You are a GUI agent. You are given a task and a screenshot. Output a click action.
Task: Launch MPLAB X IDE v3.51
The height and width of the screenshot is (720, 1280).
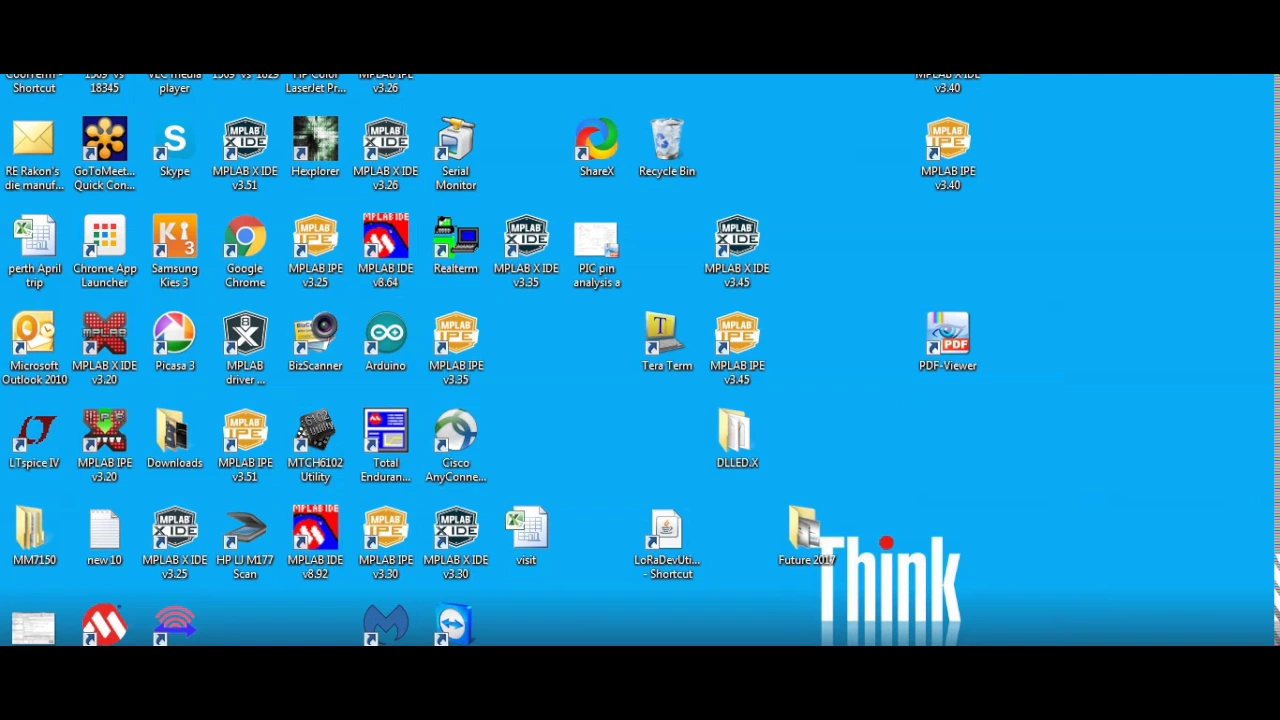[245, 155]
